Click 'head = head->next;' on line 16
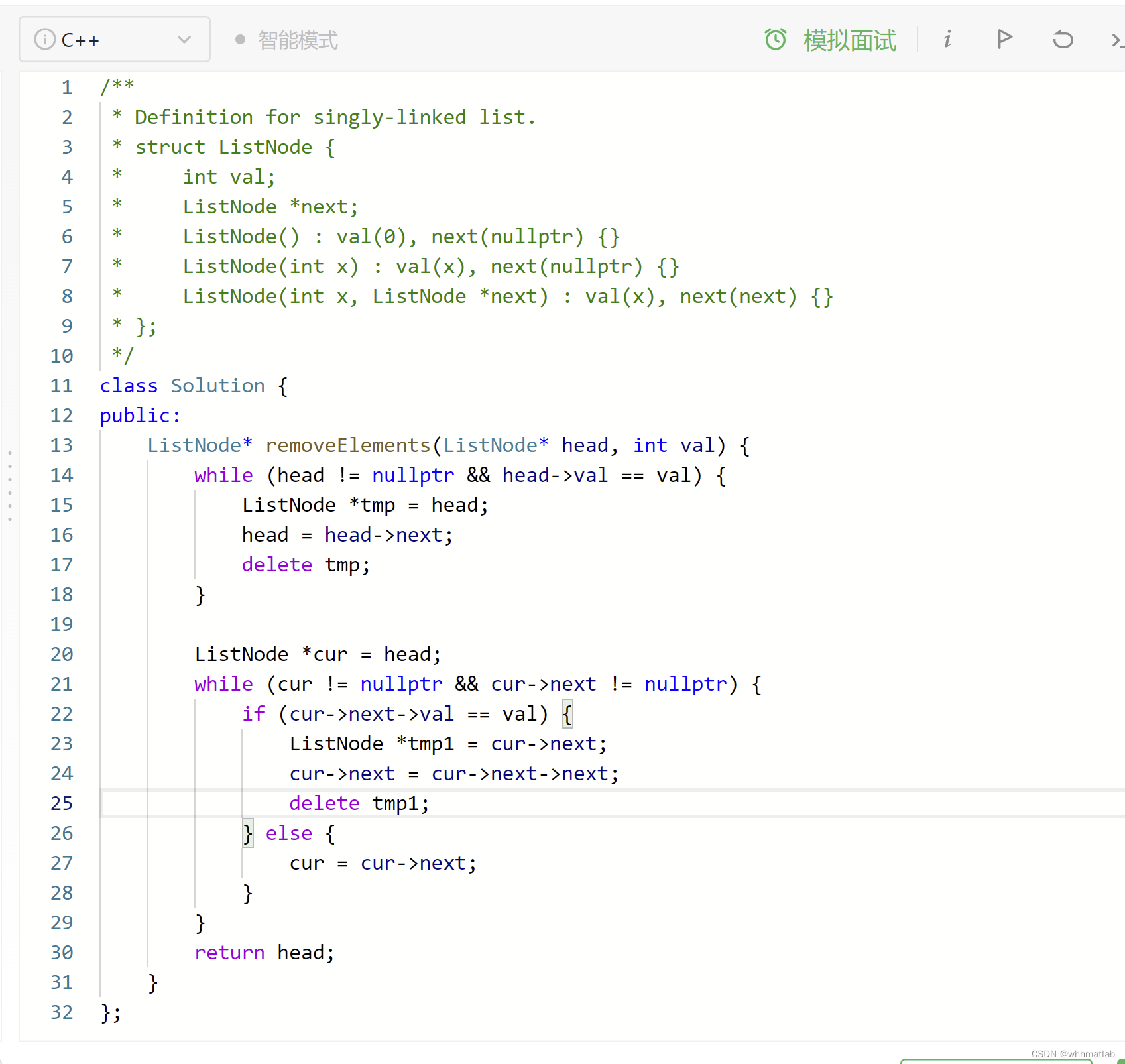This screenshot has height=1064, width=1125. click(347, 535)
